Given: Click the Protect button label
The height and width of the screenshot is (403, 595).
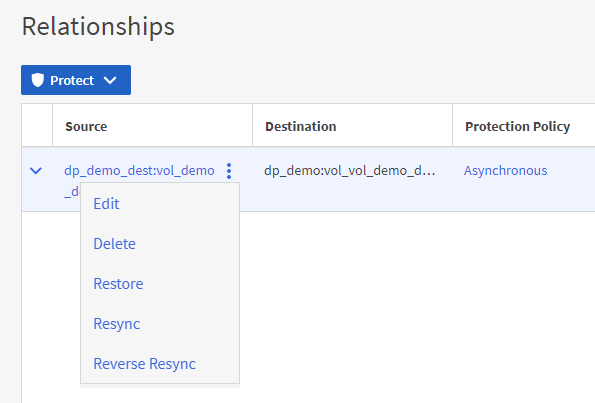Looking at the screenshot, I should point(72,80).
